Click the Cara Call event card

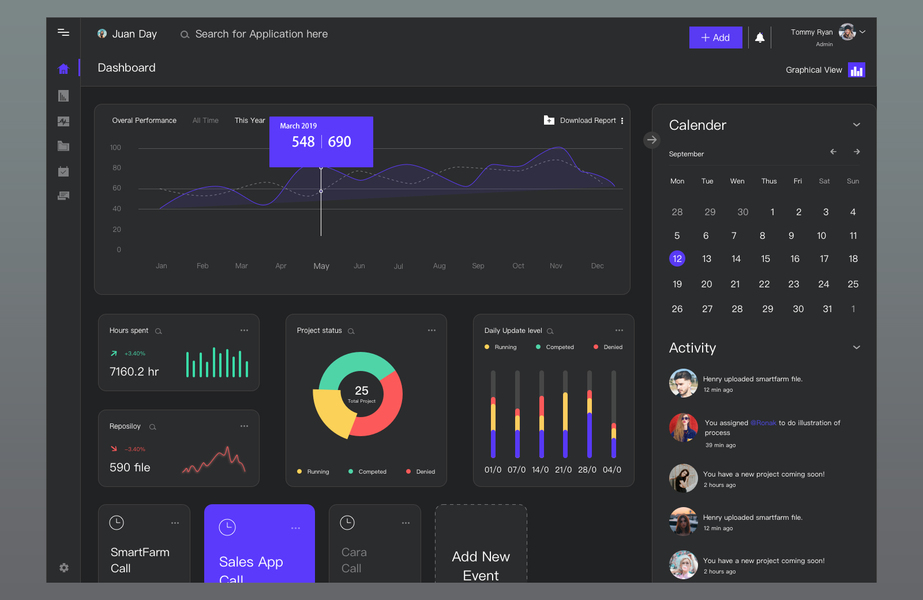[375, 543]
